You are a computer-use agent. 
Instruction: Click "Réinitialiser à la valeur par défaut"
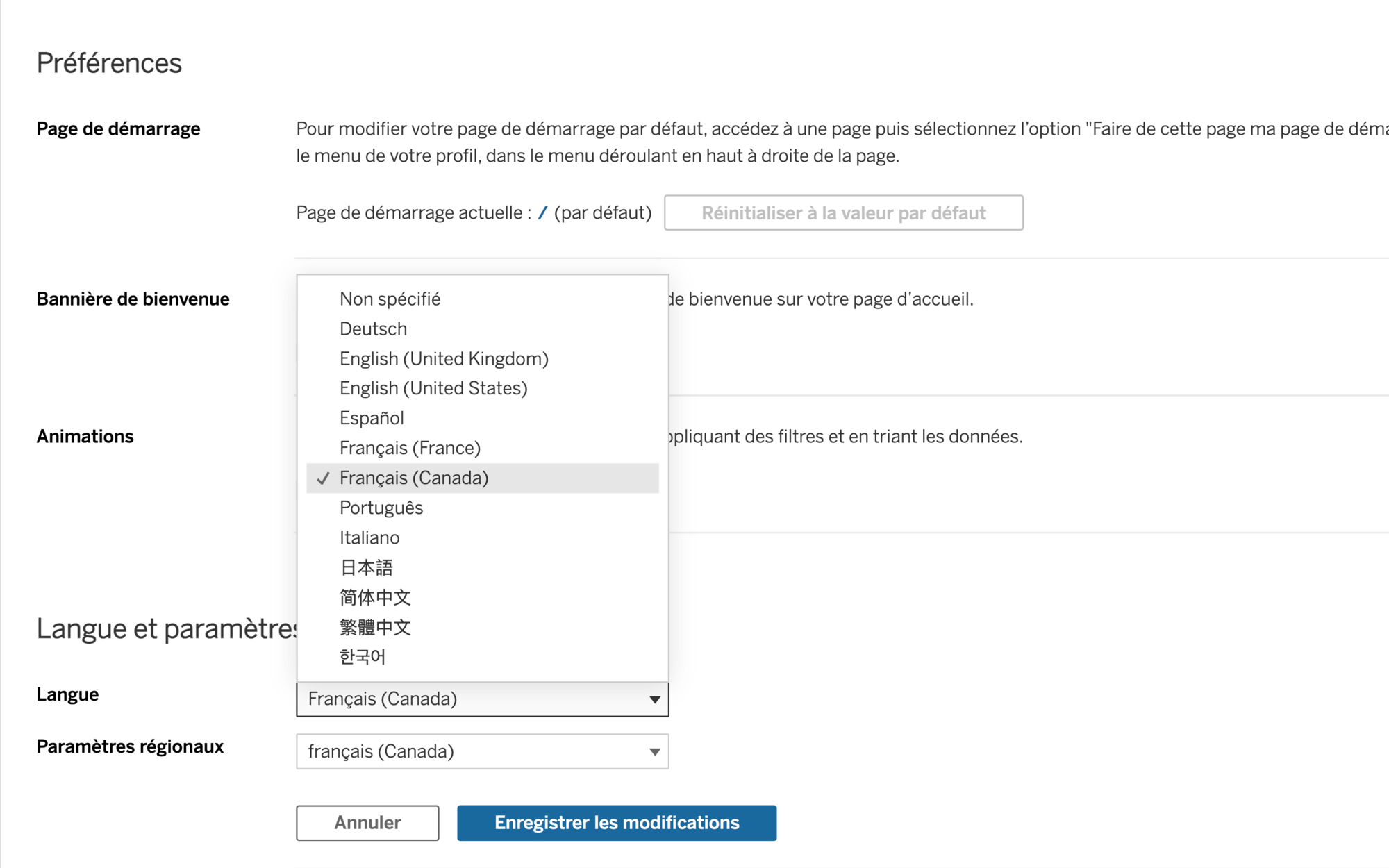point(843,212)
